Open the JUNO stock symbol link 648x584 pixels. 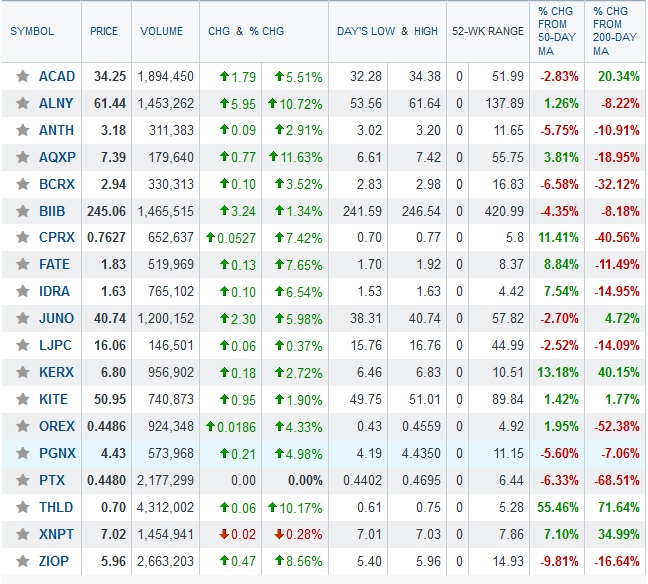(x=56, y=319)
